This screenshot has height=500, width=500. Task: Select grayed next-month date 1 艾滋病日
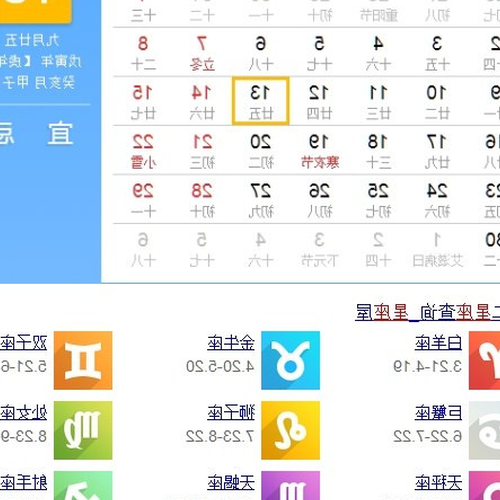point(437,249)
